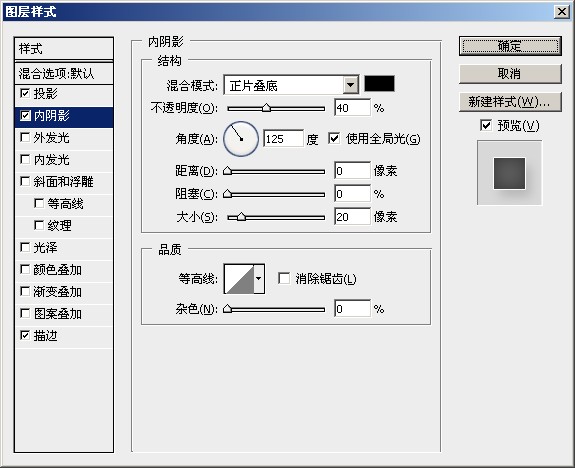Select 混合选项:默认 entry
The height and width of the screenshot is (468, 575).
click(64, 73)
